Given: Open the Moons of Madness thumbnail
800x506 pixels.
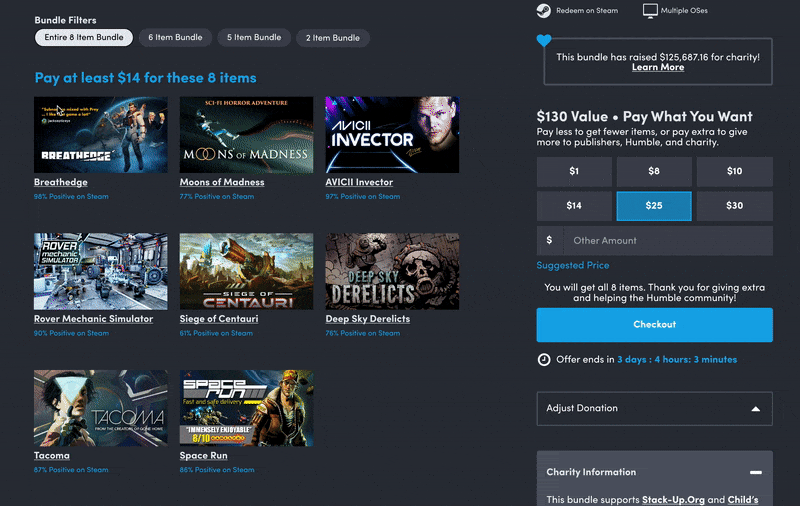Looking at the screenshot, I should pos(246,135).
